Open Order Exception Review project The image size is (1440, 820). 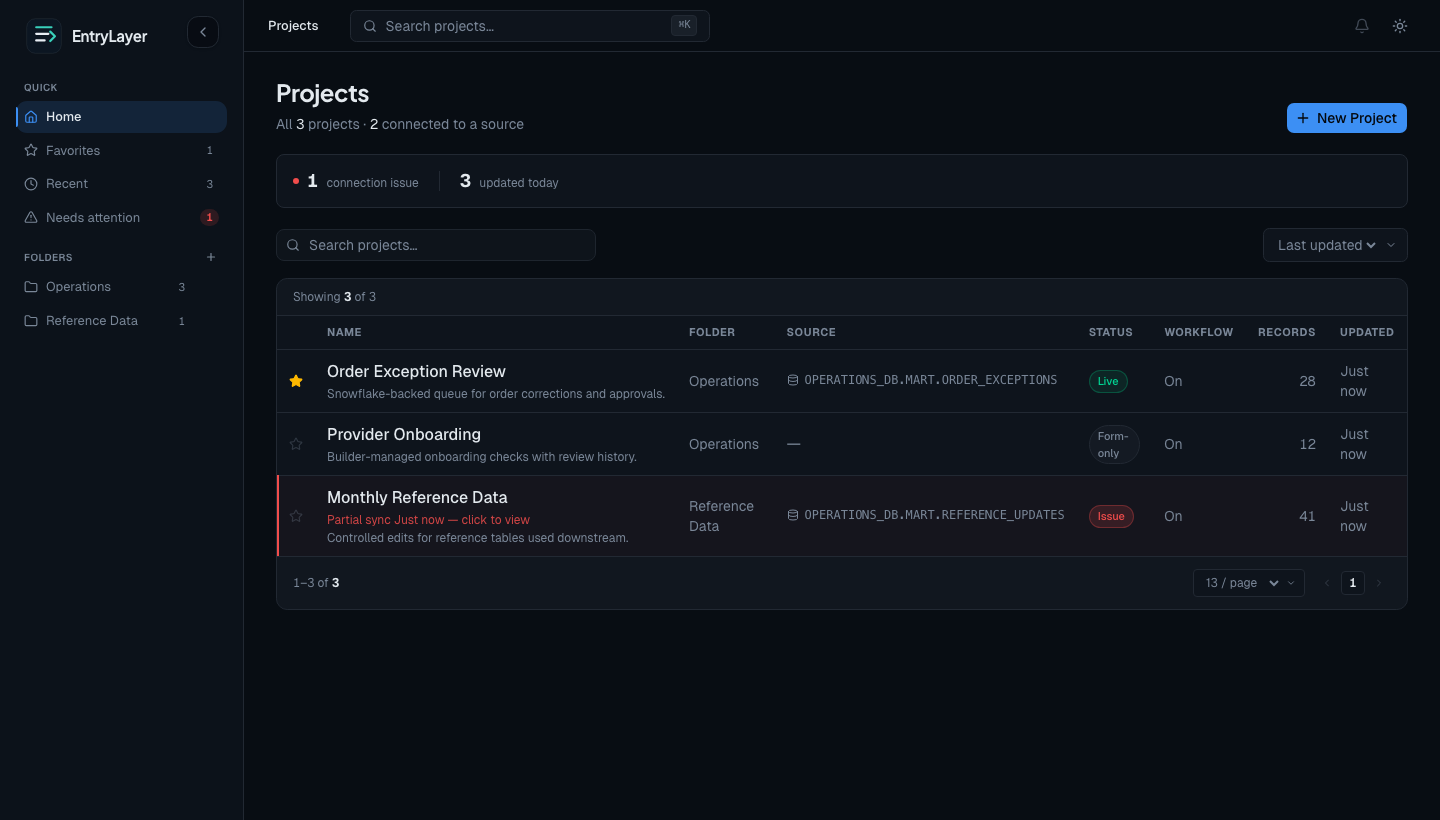click(416, 371)
